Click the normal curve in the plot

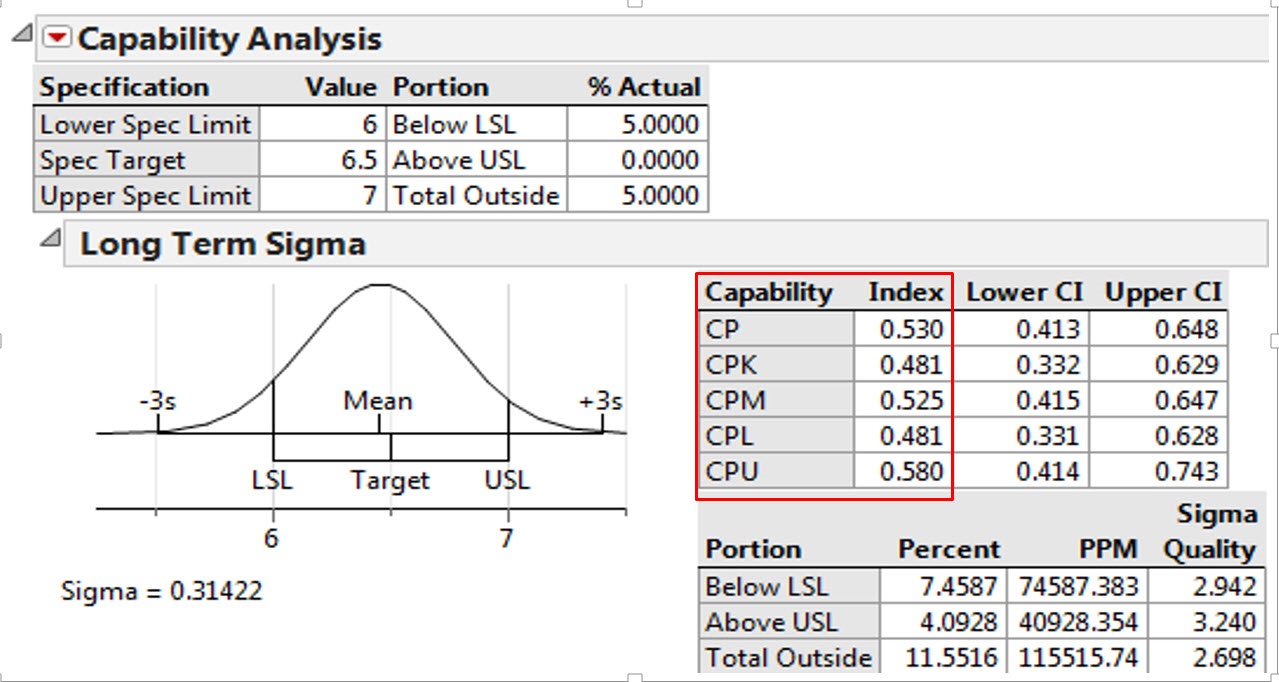pos(380,285)
